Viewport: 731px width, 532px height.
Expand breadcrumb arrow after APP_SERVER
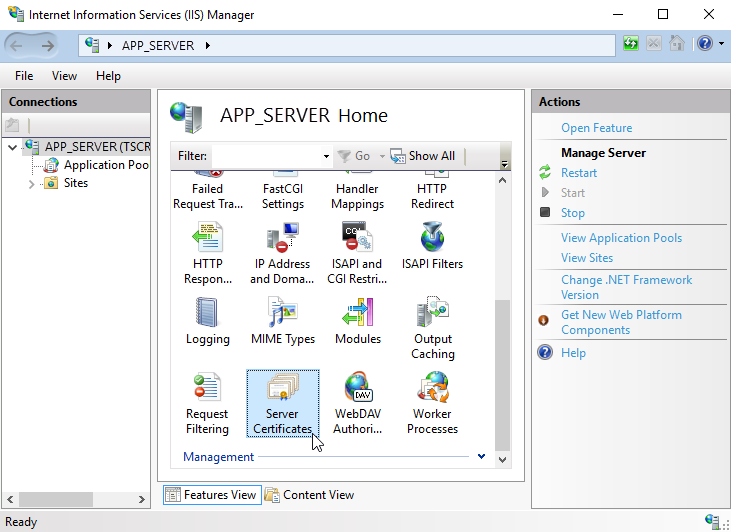[207, 45]
